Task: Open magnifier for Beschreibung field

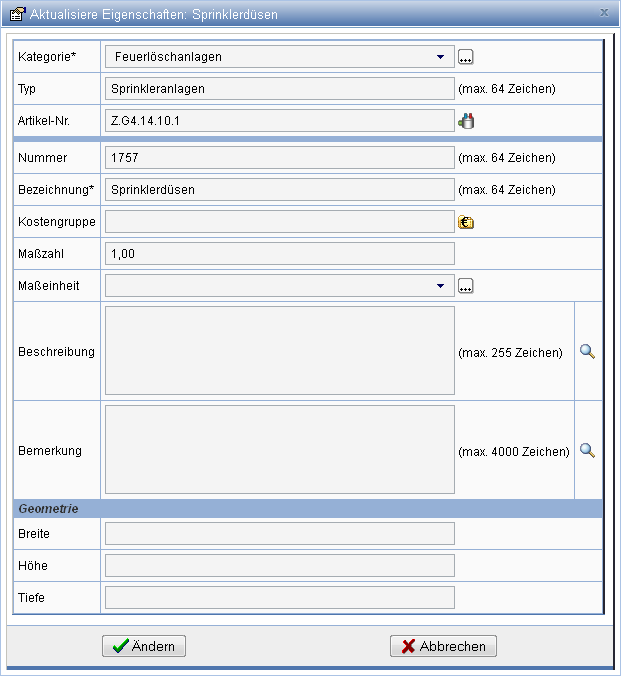Action: 587,352
